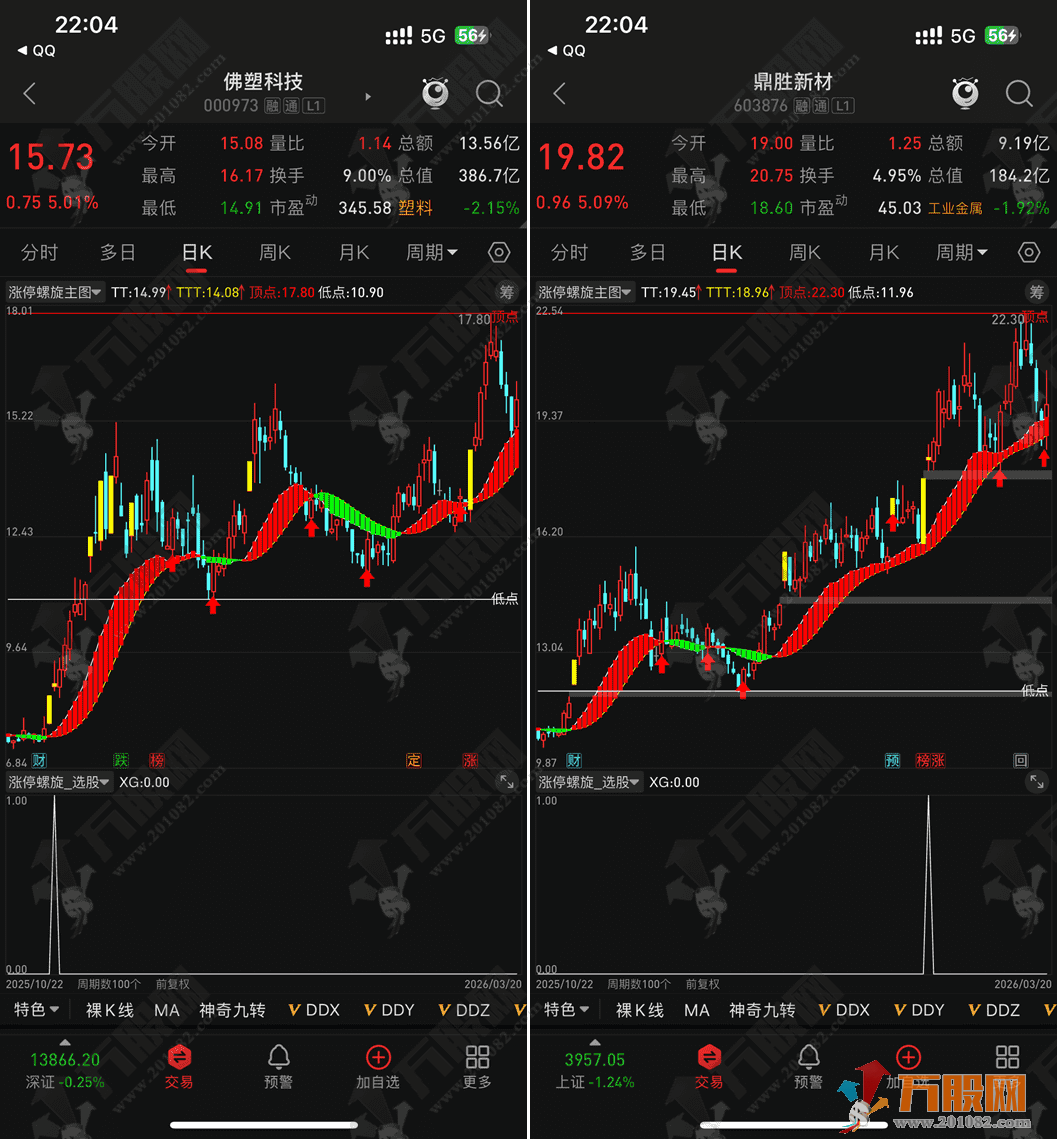The image size is (1057, 1139).
Task: Switch to the 分时 intraday tab
Action: click(x=39, y=252)
